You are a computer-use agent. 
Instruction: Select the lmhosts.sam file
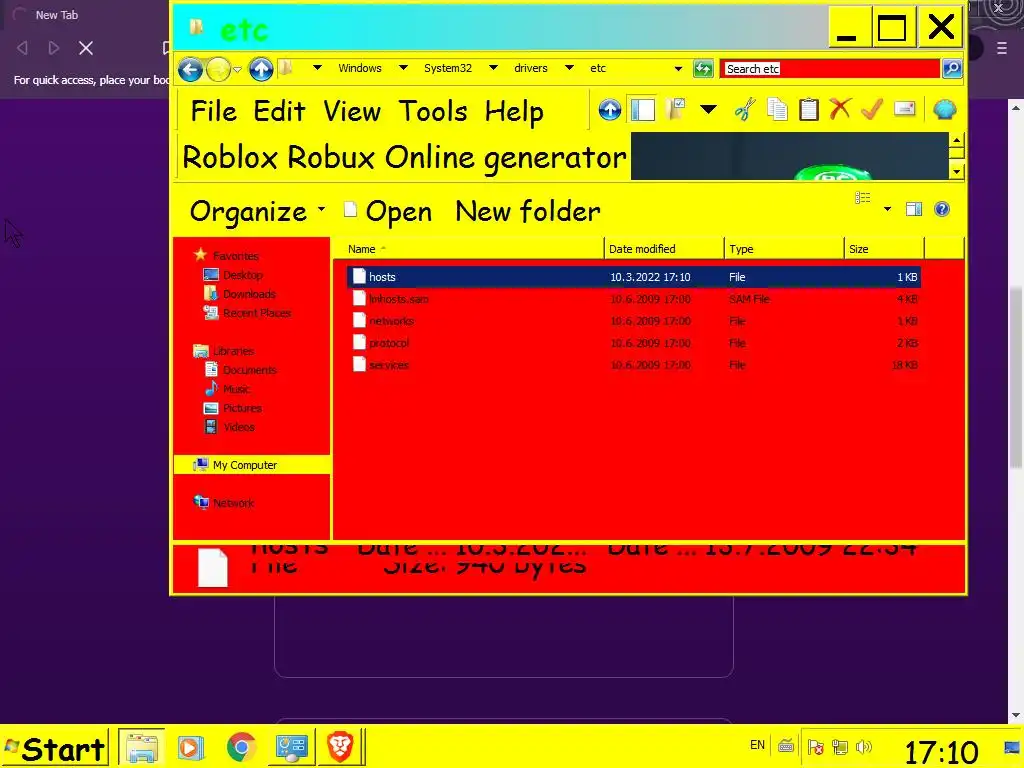click(x=398, y=299)
